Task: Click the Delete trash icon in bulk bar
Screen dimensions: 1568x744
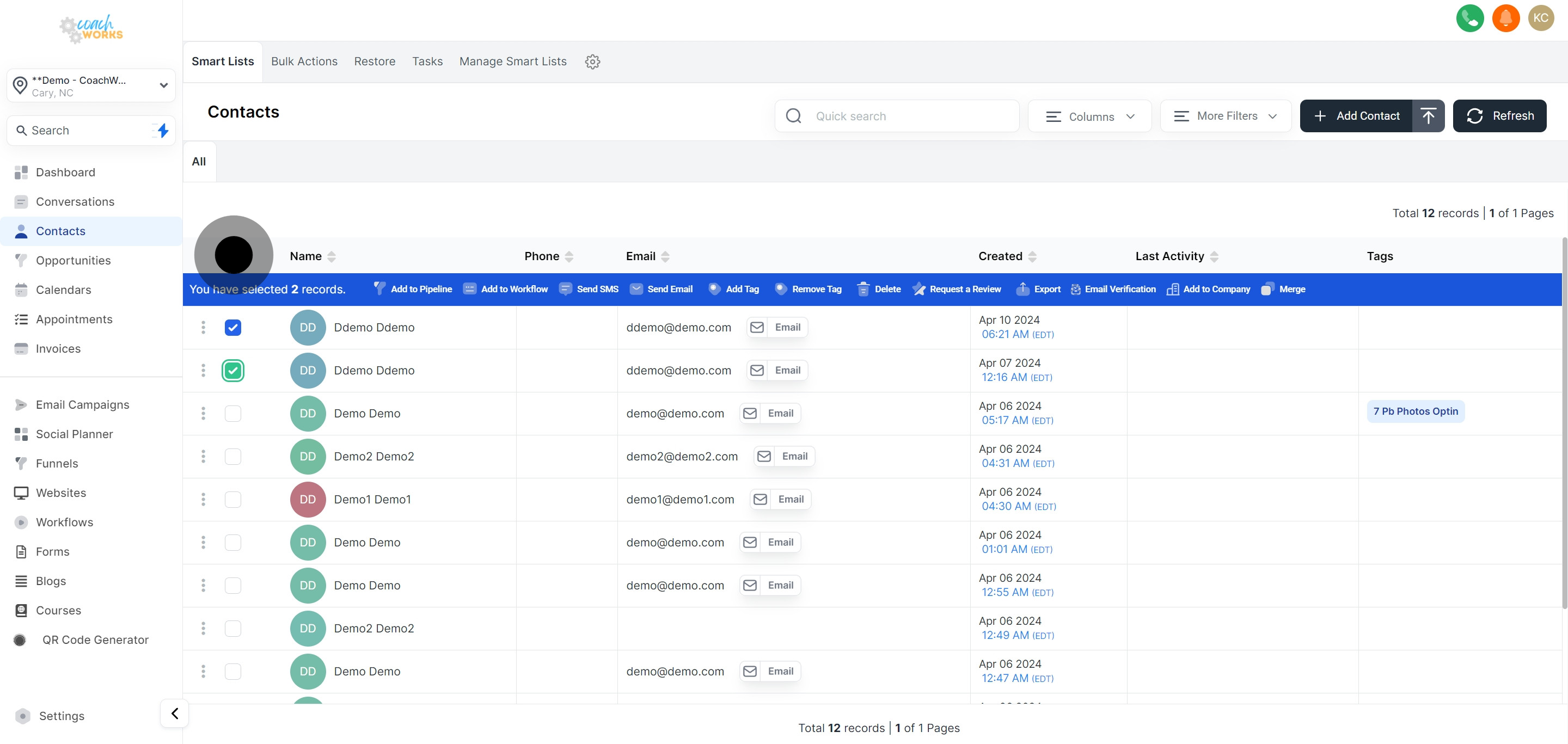Action: (x=862, y=289)
